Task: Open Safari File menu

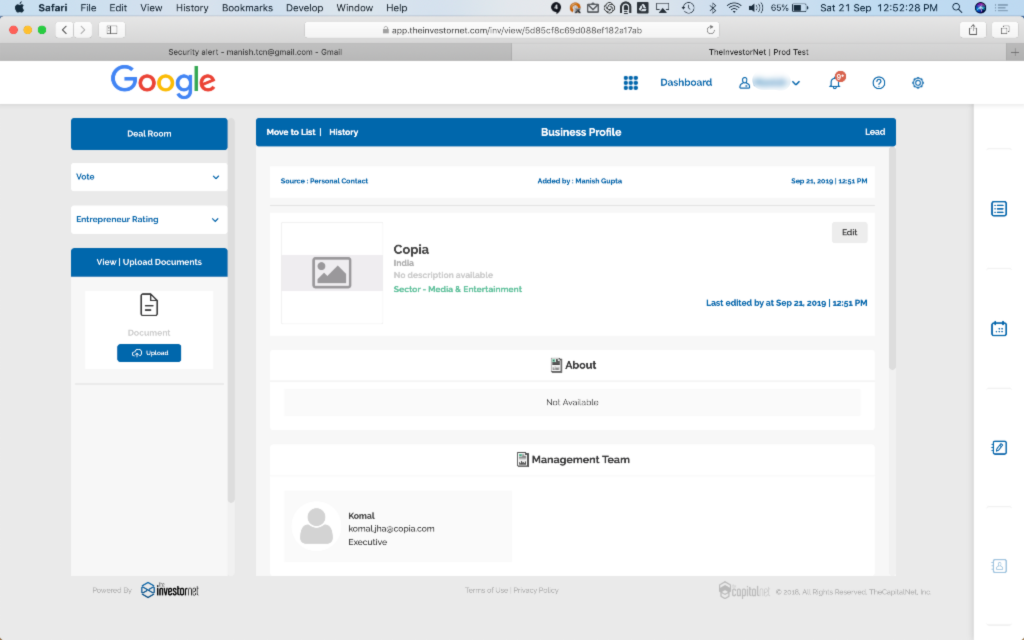Action: click(x=88, y=8)
